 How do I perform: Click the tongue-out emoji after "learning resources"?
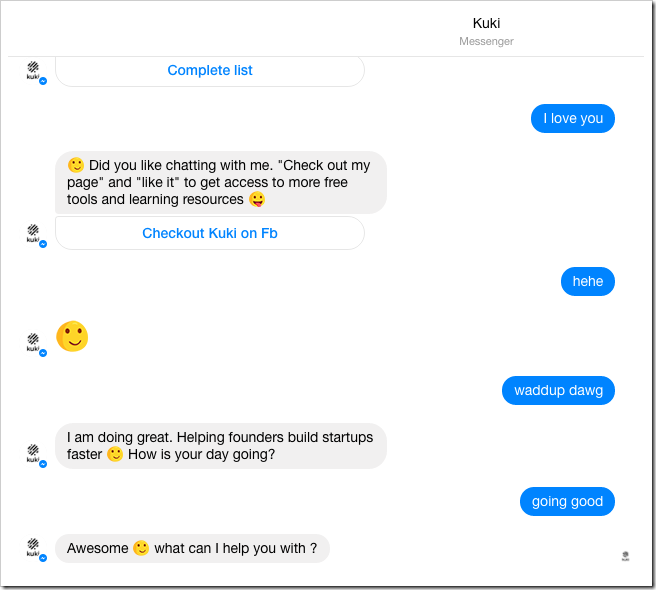tap(257, 200)
